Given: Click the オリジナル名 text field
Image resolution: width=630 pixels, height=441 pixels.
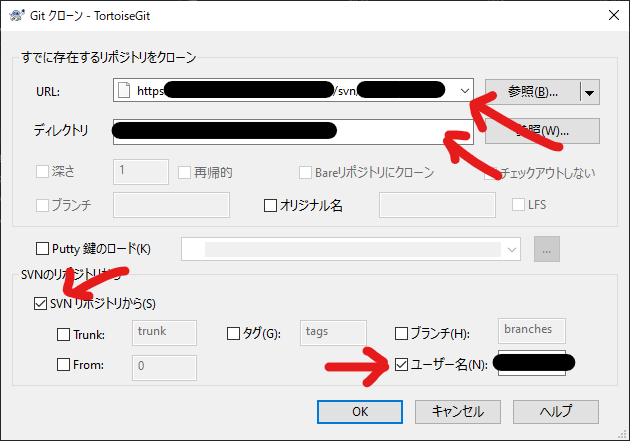Looking at the screenshot, I should [x=437, y=205].
